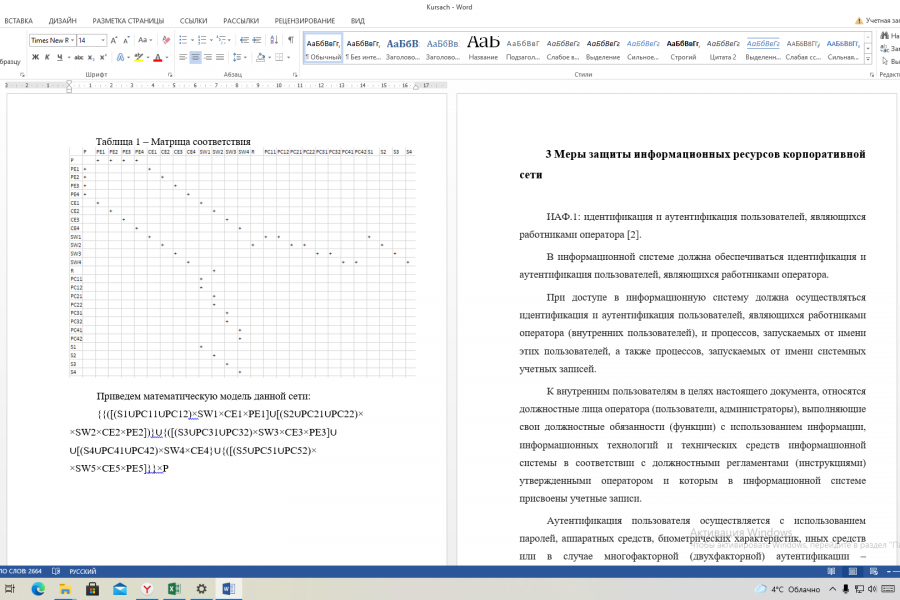
Task: Switch to Web Layout view
Action: [x=874, y=571]
